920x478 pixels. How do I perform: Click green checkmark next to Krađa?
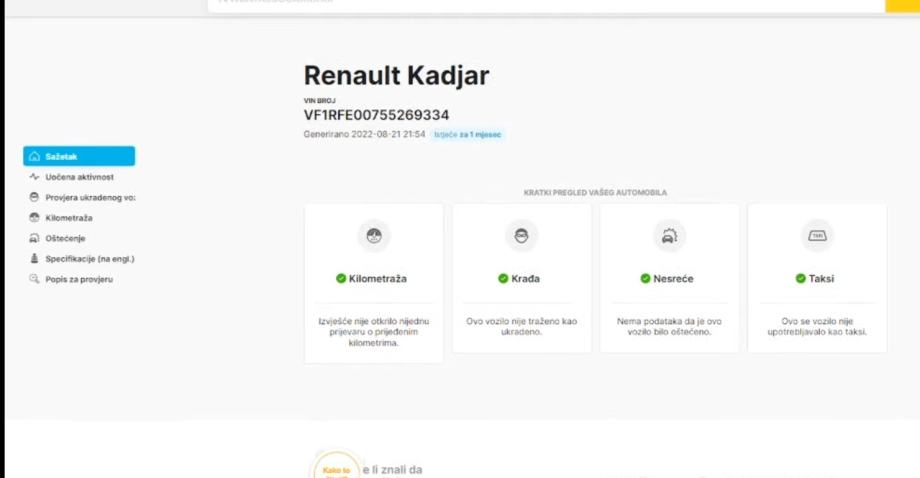click(x=503, y=279)
